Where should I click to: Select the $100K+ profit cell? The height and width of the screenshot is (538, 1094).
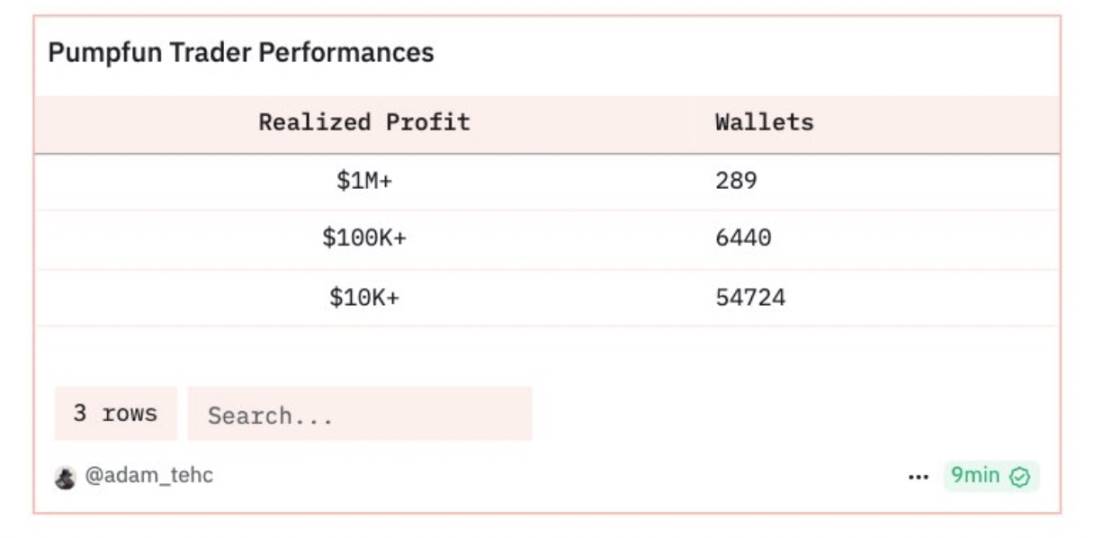tap(364, 239)
